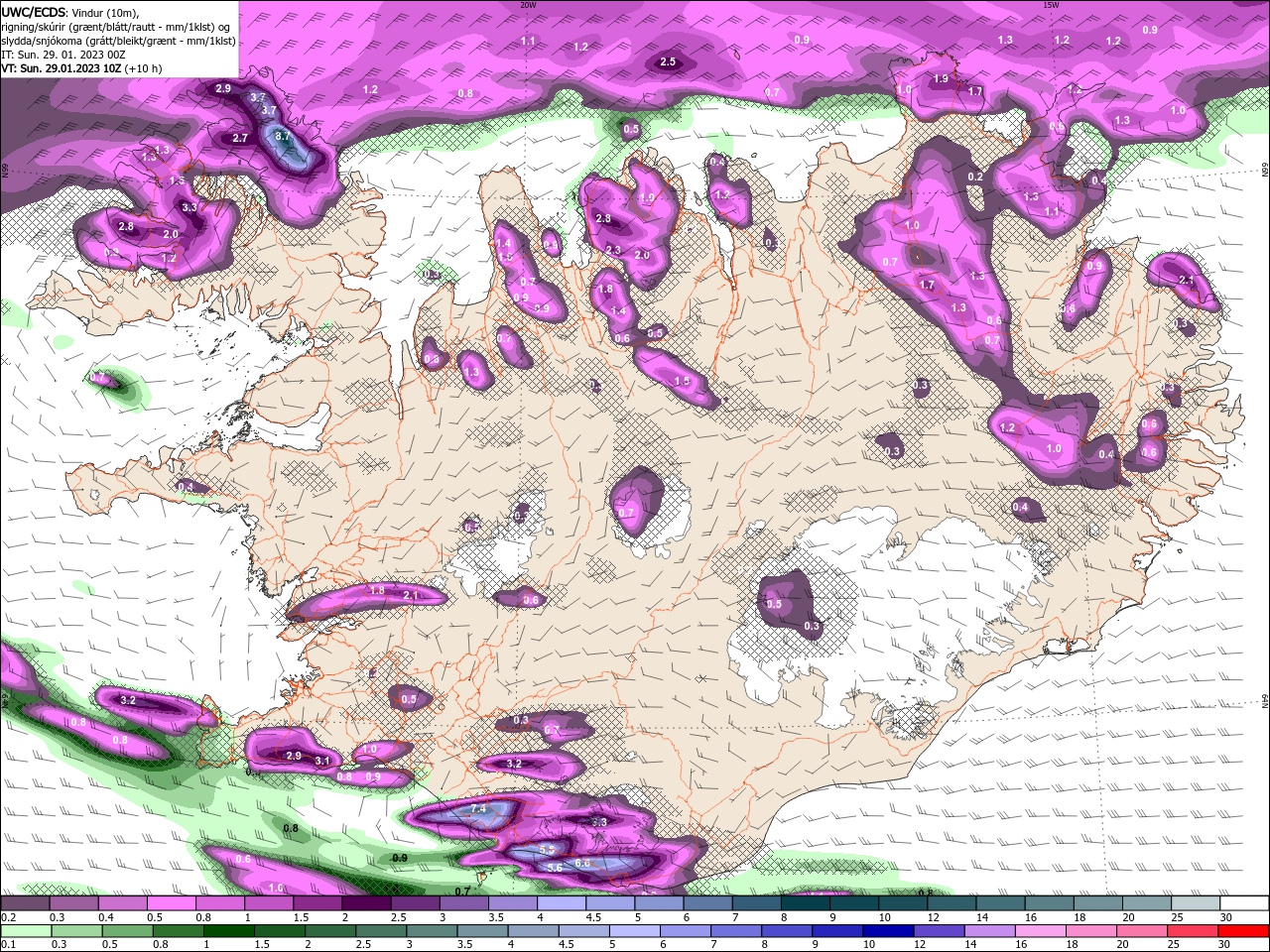Pick the 20 pink swatch in lower legend row
1270x952 pixels.
pos(1142,930)
